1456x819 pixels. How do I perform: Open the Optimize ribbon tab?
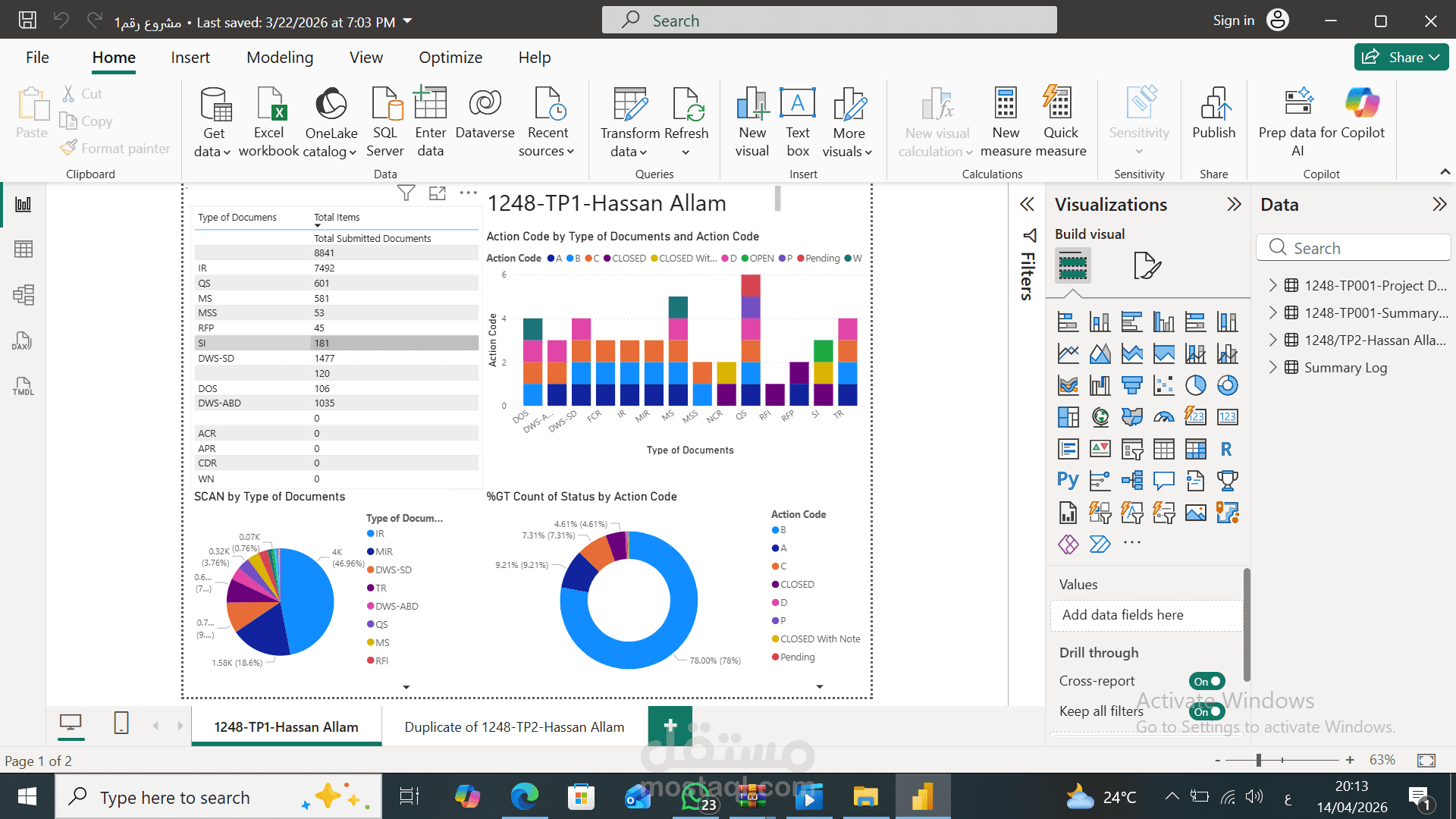[x=450, y=58]
